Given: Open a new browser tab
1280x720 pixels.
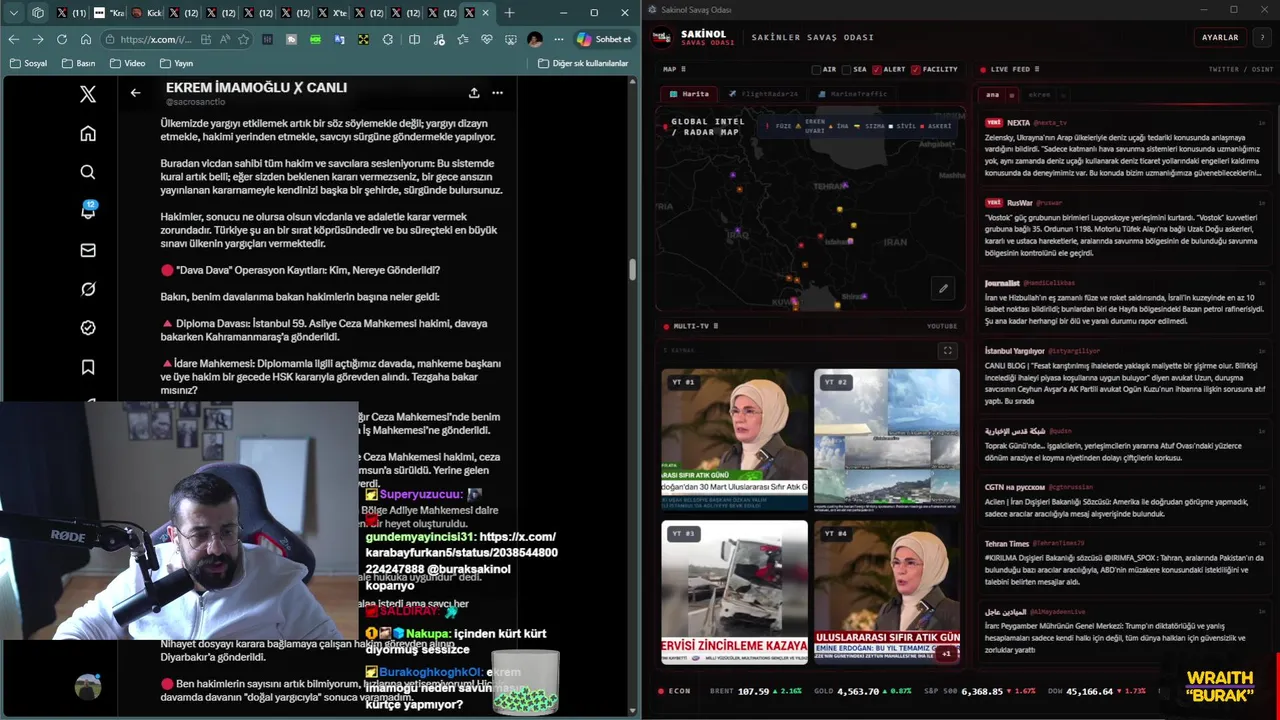Looking at the screenshot, I should 509,13.
